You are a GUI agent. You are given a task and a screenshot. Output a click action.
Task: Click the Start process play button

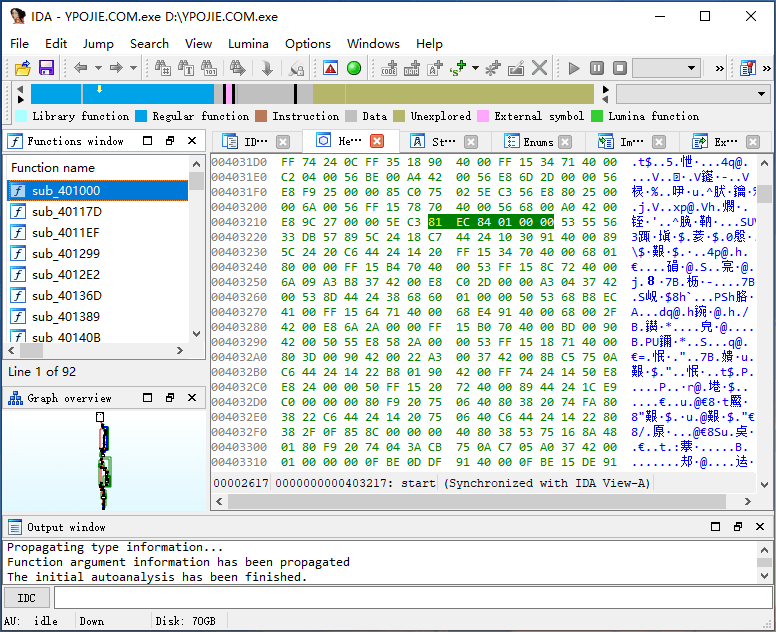coord(574,68)
